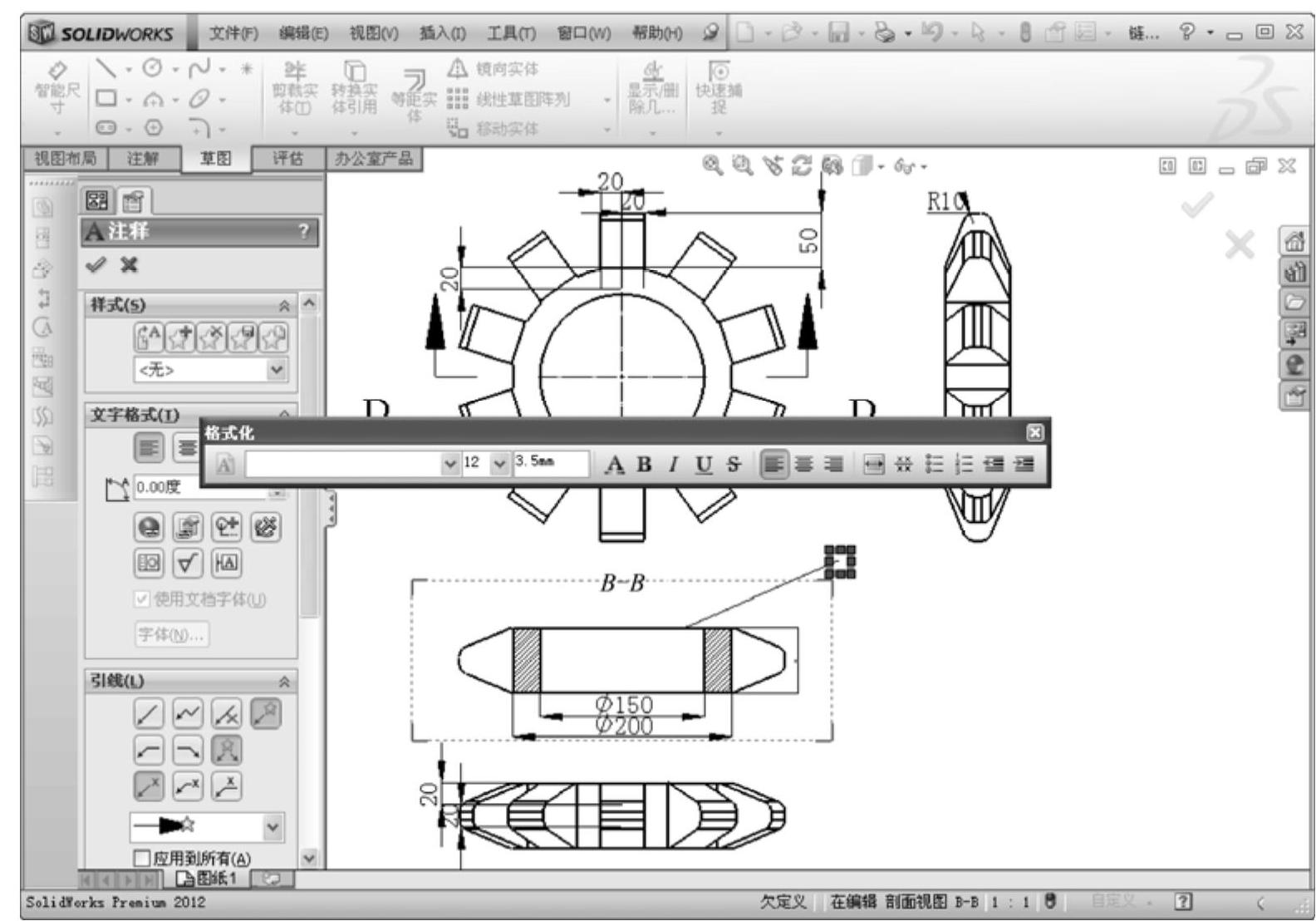1316x921 pixels.
Task: Right-align text in format toolbar
Action: (833, 465)
